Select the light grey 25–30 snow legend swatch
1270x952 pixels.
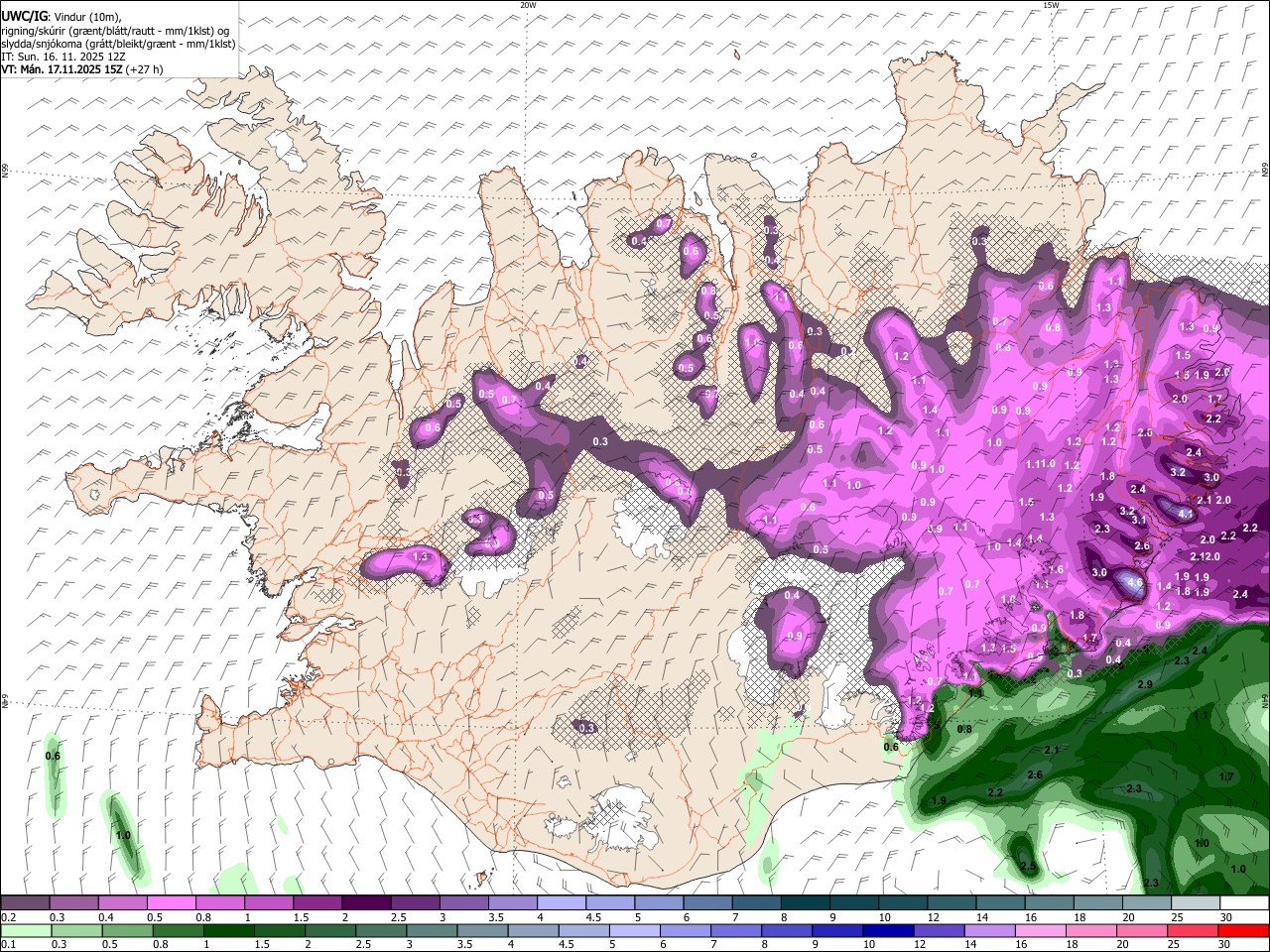pos(1194,903)
